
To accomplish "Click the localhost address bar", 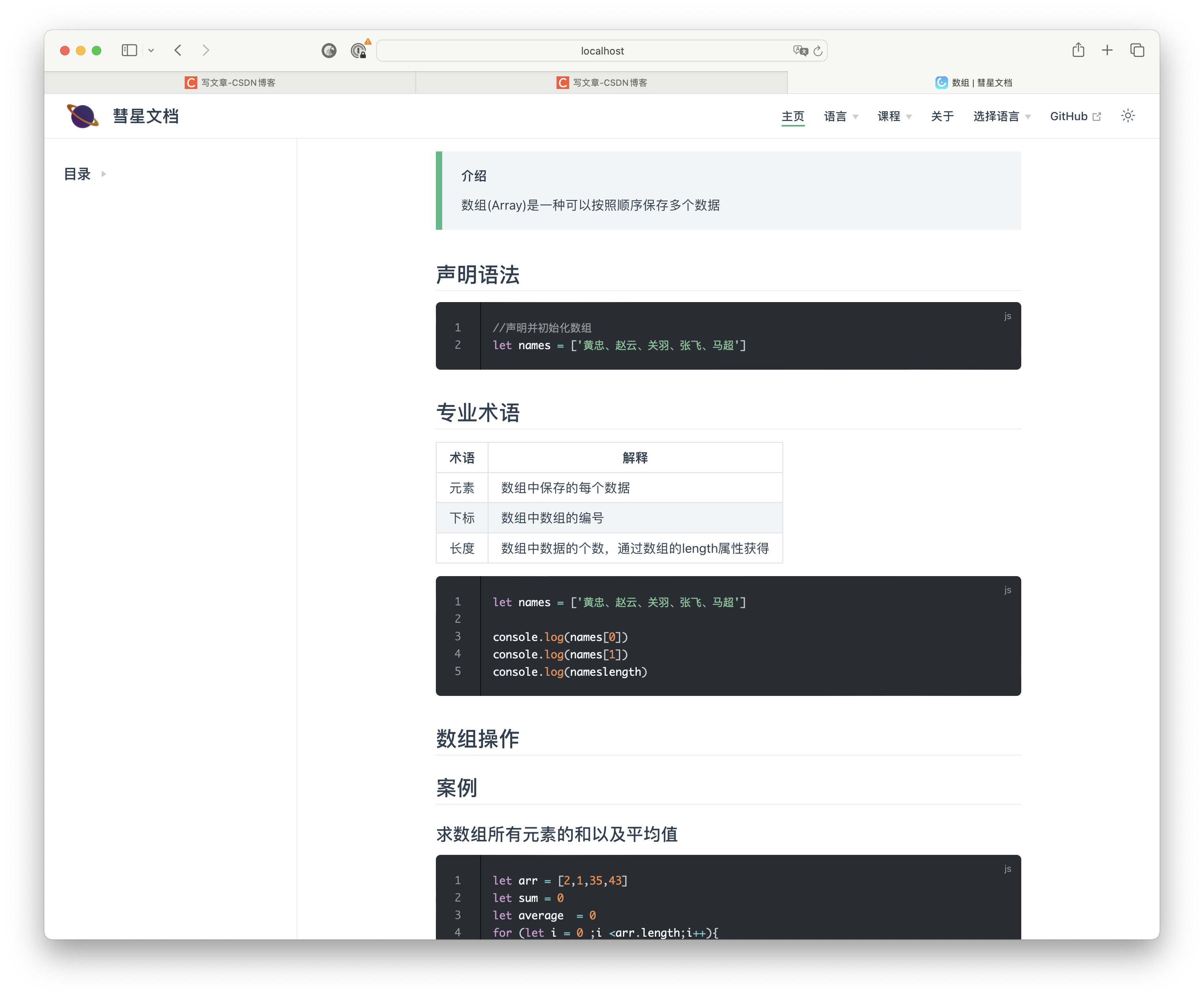I will coord(602,51).
